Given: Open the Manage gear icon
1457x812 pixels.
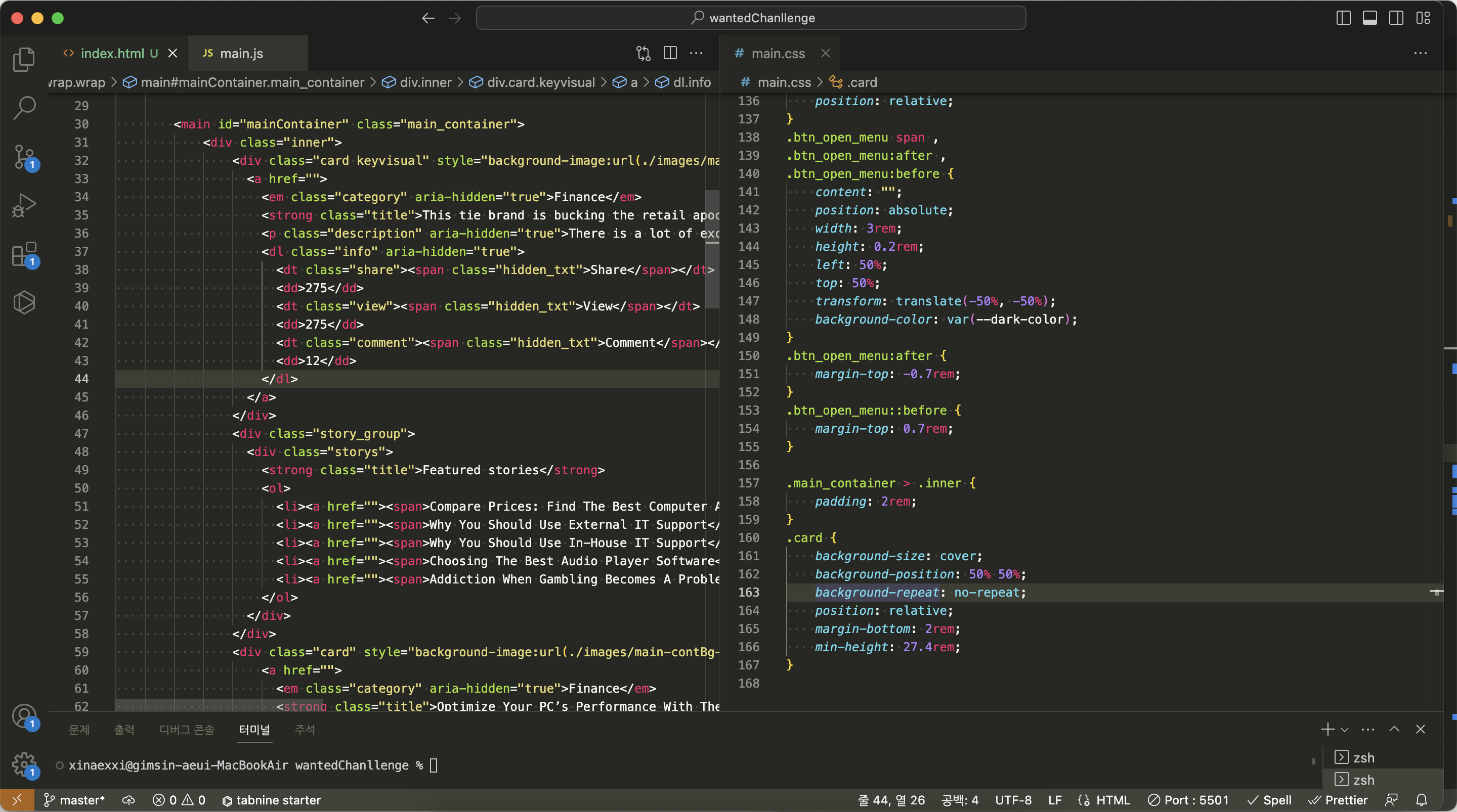Looking at the screenshot, I should point(24,764).
